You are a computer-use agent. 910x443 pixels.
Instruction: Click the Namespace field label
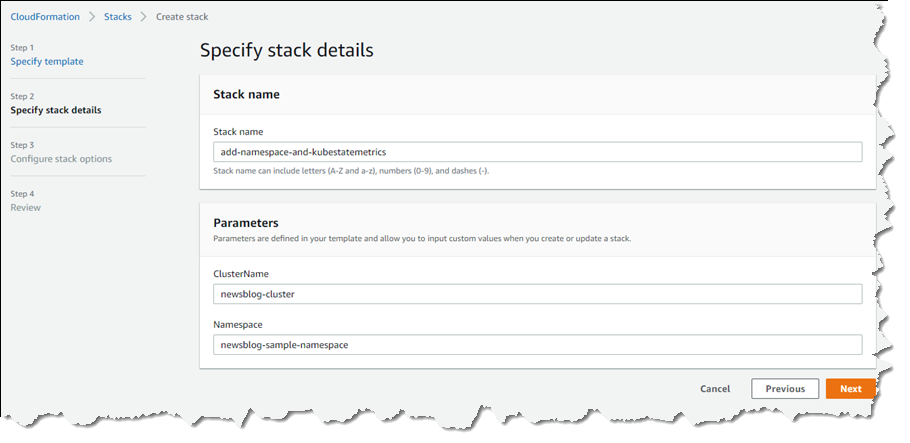[238, 325]
